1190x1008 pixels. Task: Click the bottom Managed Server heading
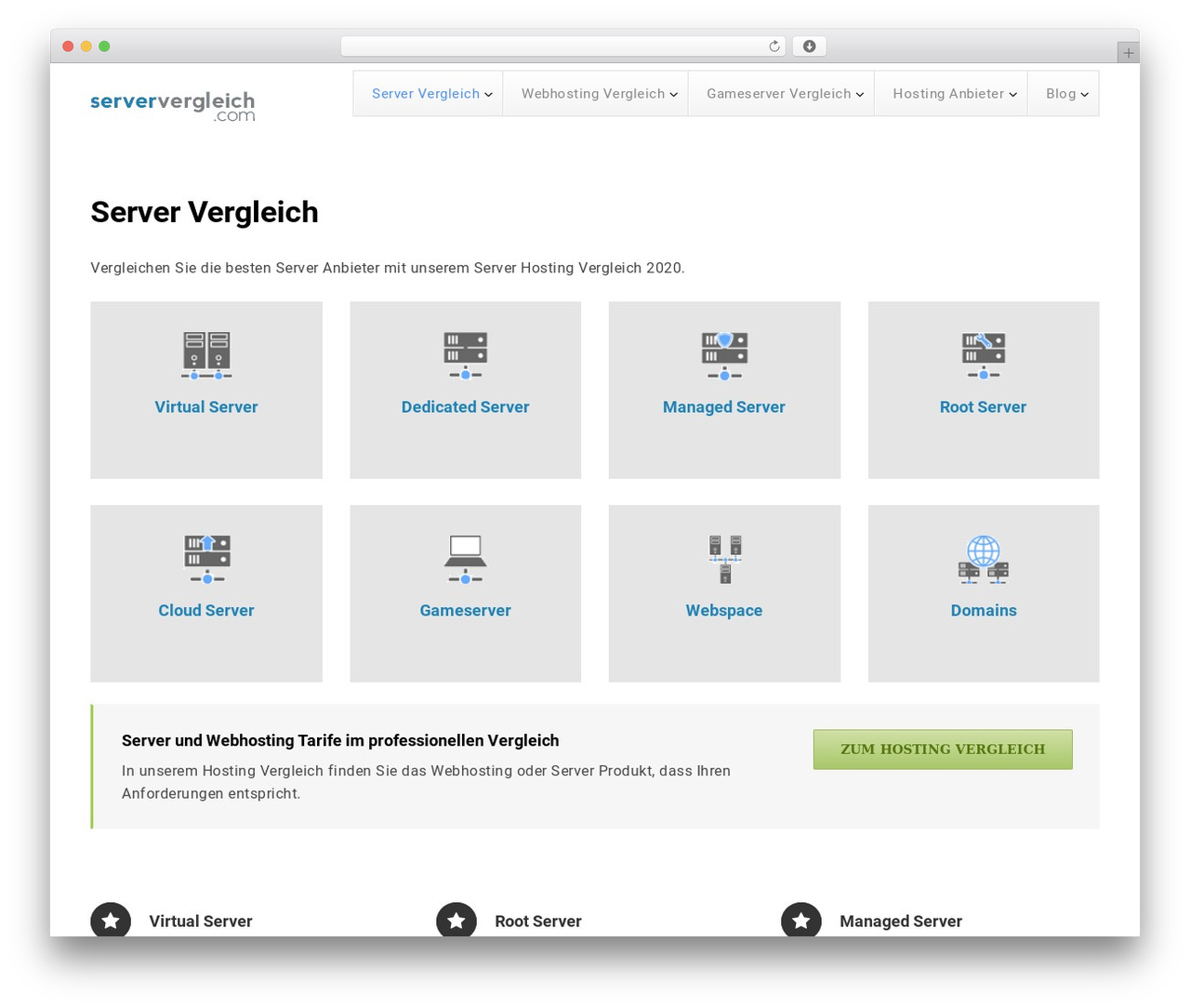901,922
